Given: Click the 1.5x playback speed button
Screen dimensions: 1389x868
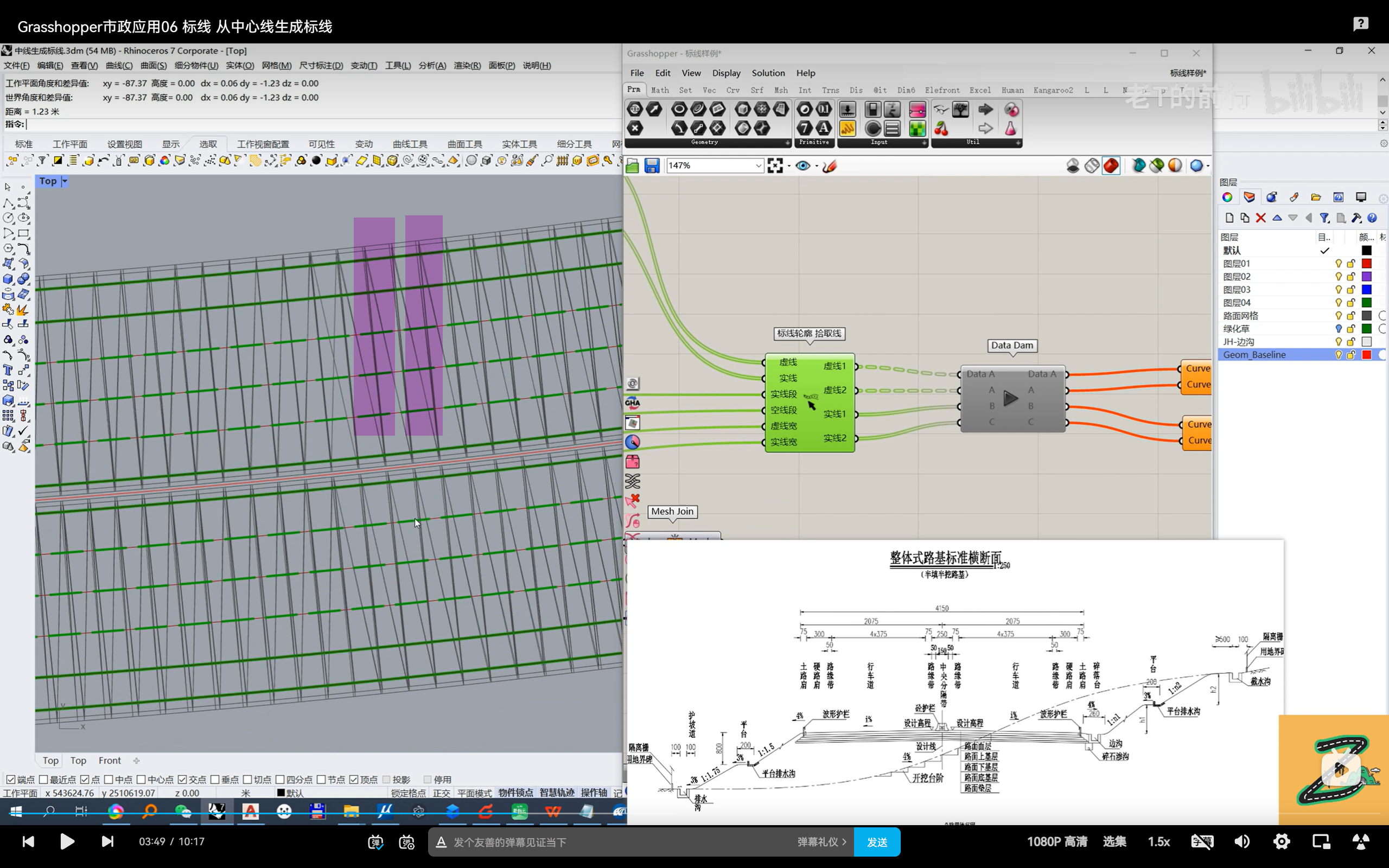Looking at the screenshot, I should [x=1158, y=841].
